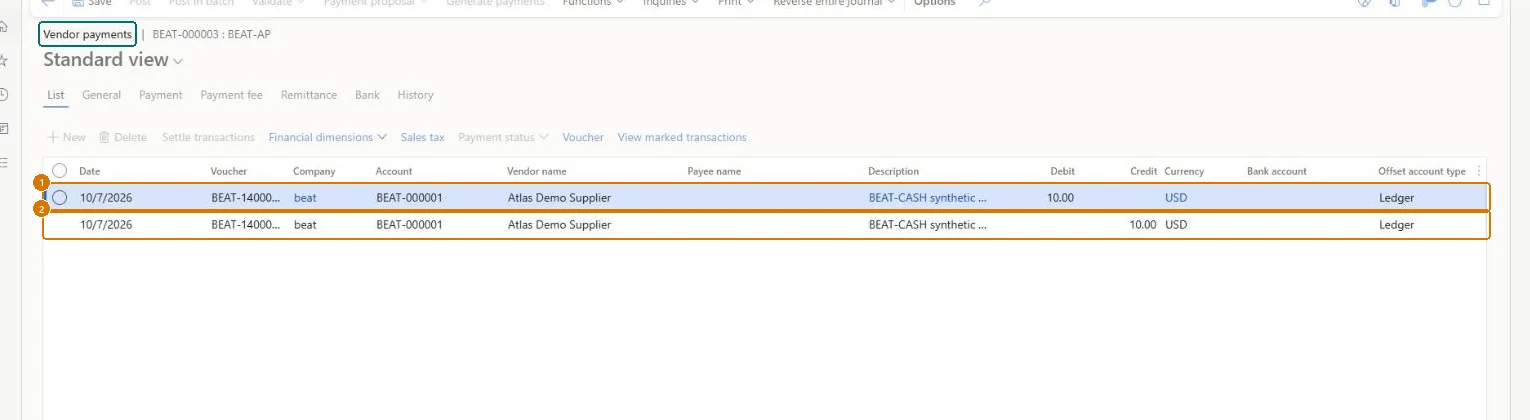Switch to the Bank tab
Screen dimensions: 1530x420
tap(367, 95)
